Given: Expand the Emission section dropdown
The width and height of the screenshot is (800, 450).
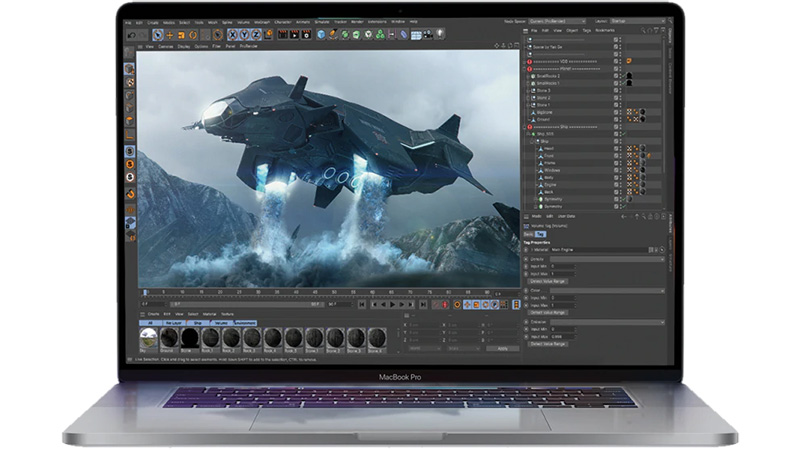Looking at the screenshot, I should 607,322.
